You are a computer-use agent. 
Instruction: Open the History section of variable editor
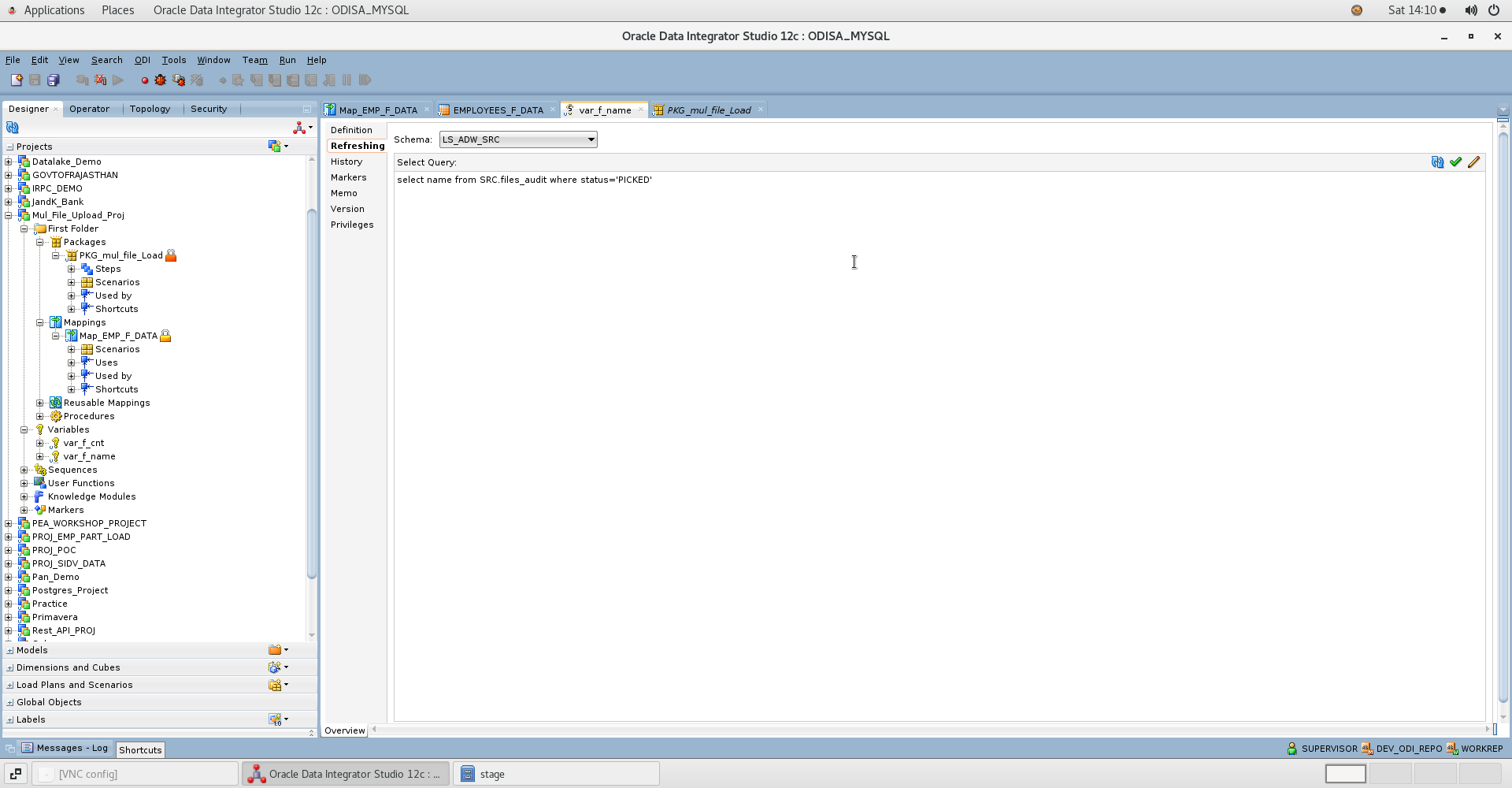click(346, 162)
